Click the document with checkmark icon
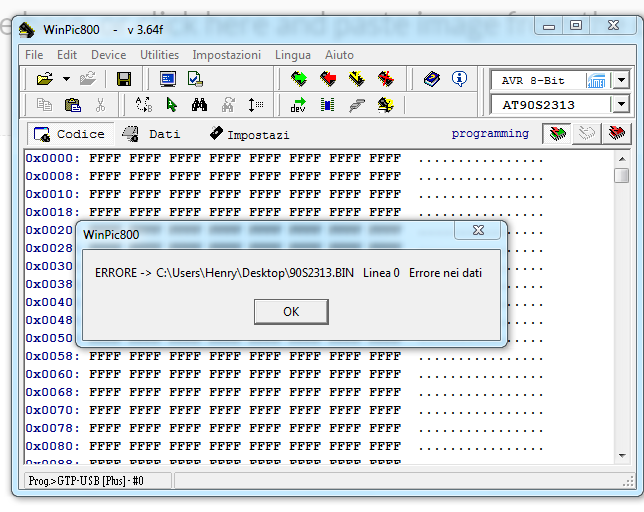The image size is (644, 512). click(x=195, y=79)
